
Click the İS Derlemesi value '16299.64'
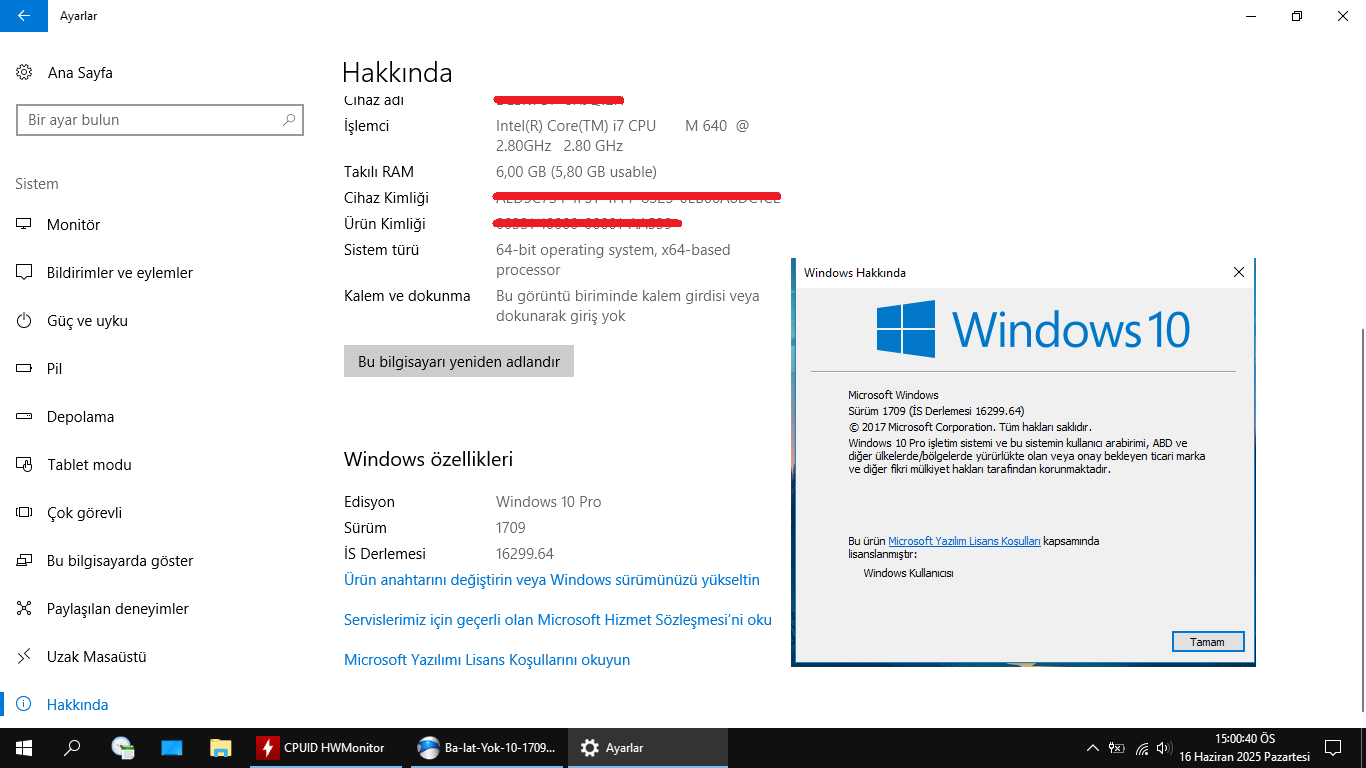pyautogui.click(x=525, y=554)
